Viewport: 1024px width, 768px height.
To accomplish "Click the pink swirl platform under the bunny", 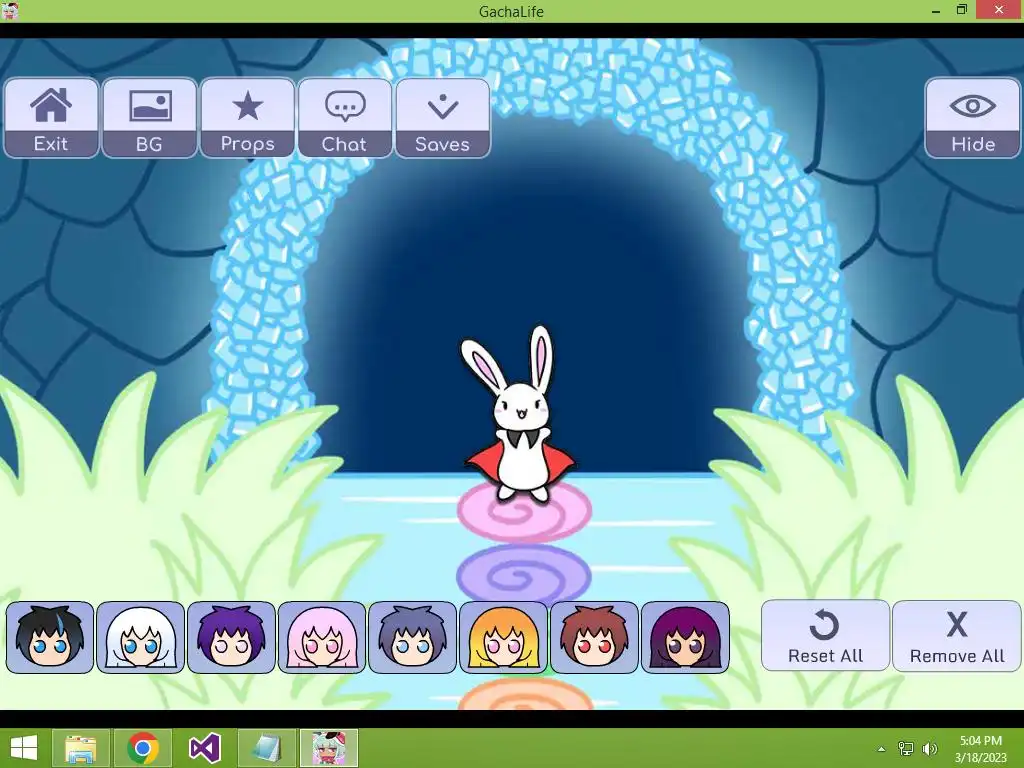I will (x=524, y=513).
